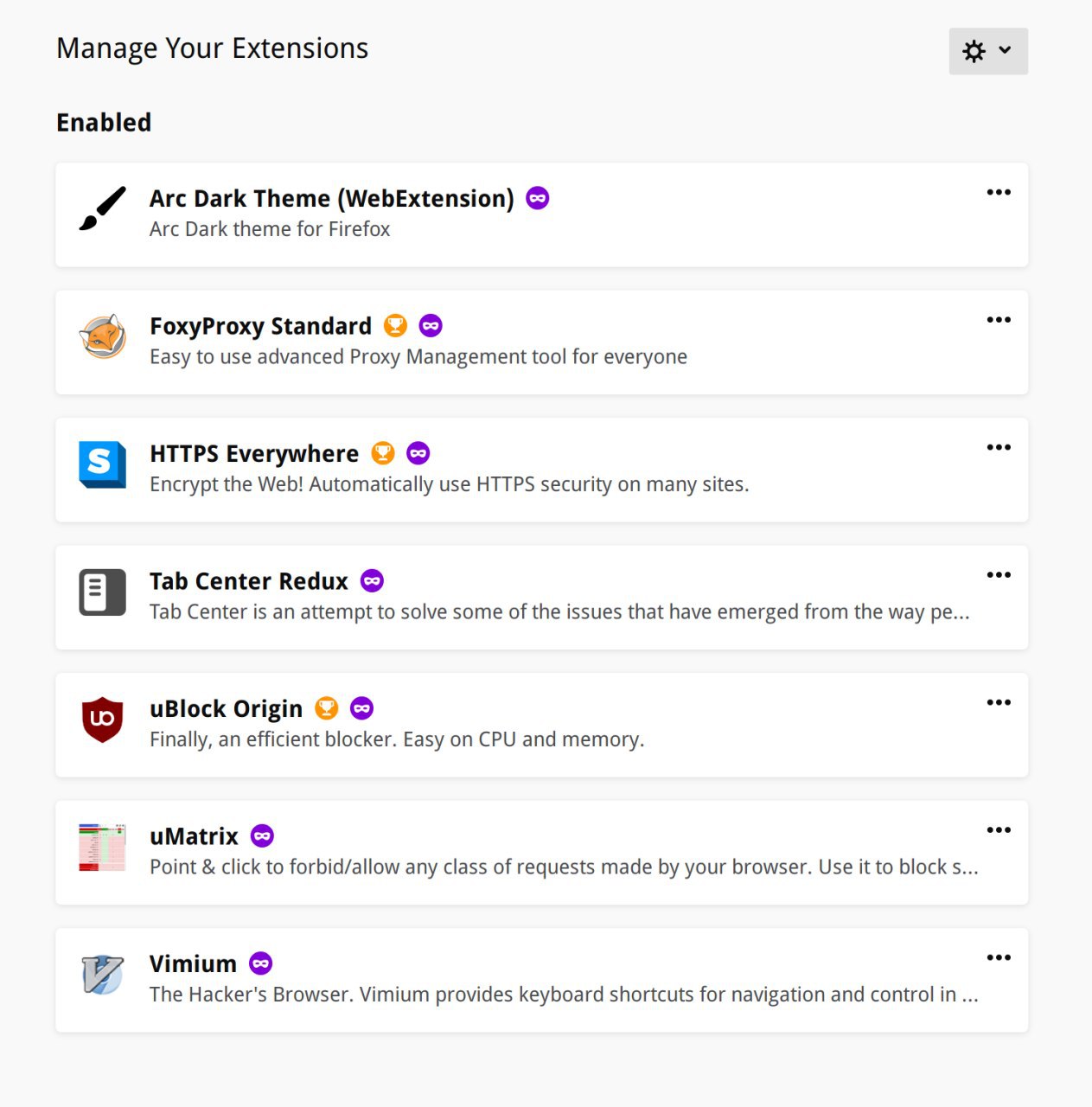The height and width of the screenshot is (1107, 1092).
Task: Open more options menu for FoxyProxy Standard
Action: click(999, 320)
